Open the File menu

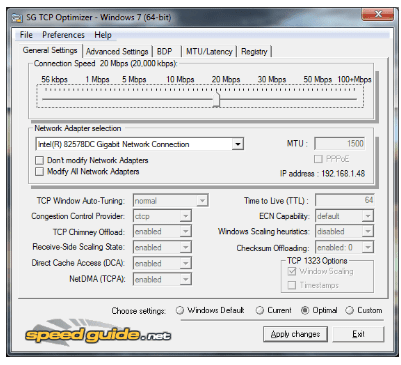[26, 35]
